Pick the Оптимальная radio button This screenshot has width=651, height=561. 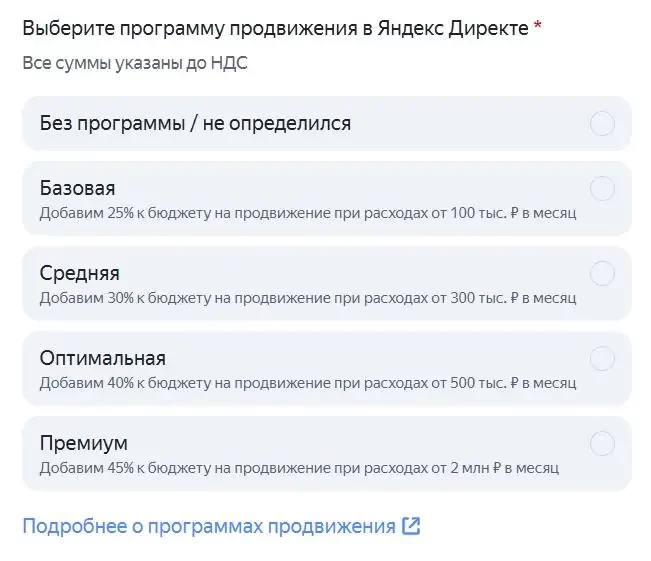[x=602, y=358]
